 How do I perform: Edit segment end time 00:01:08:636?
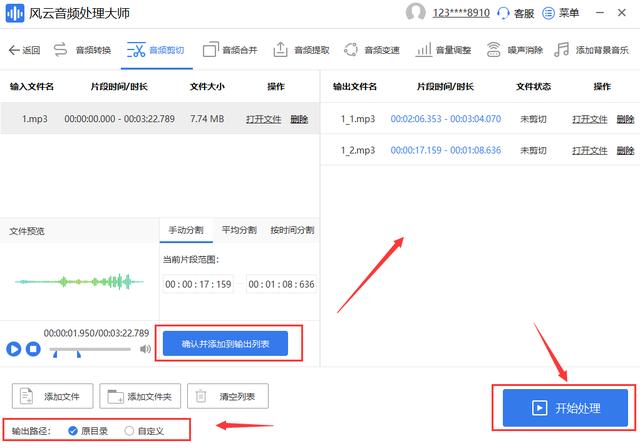[281, 284]
